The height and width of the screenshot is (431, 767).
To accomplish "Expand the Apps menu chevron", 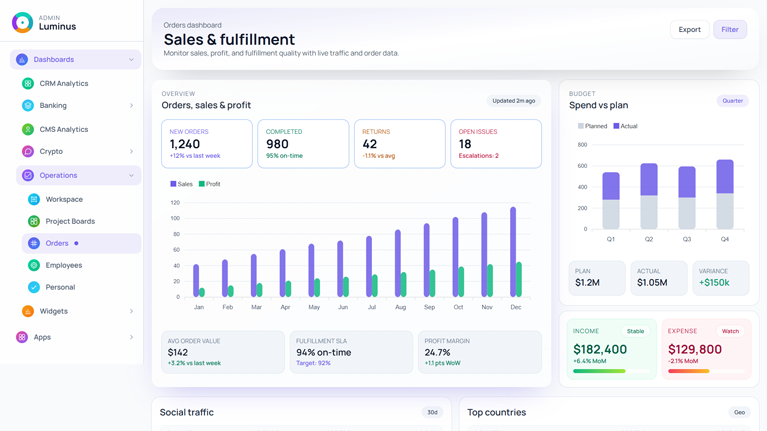I will pos(131,338).
